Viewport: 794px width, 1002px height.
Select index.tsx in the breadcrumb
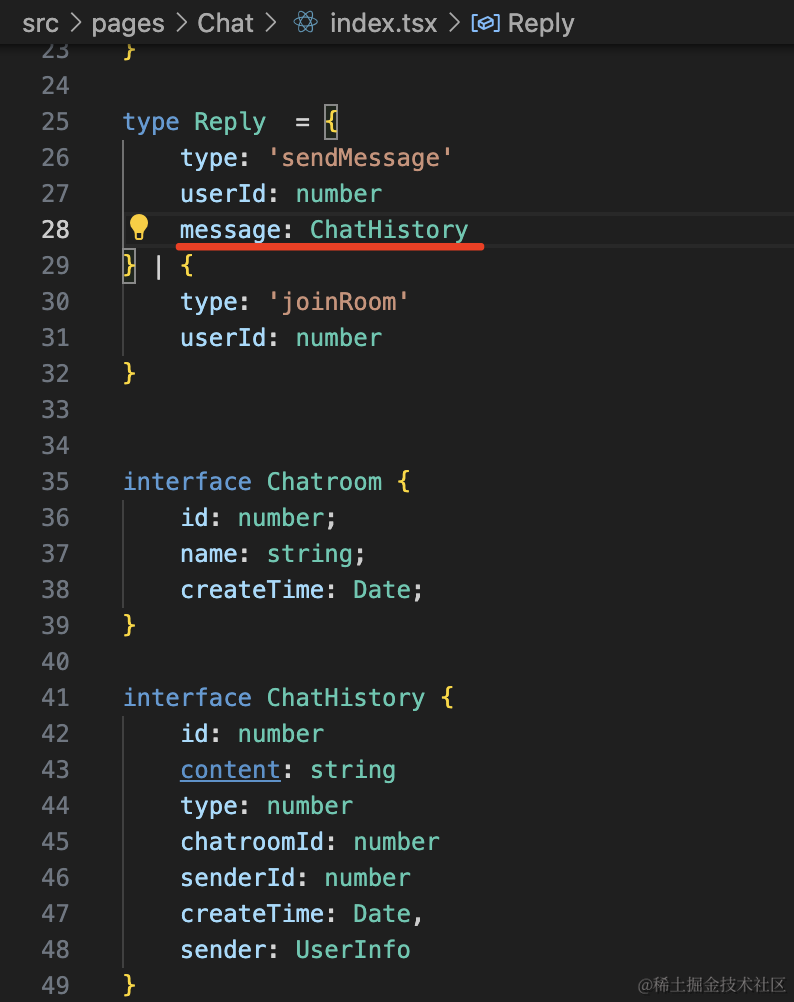384,22
